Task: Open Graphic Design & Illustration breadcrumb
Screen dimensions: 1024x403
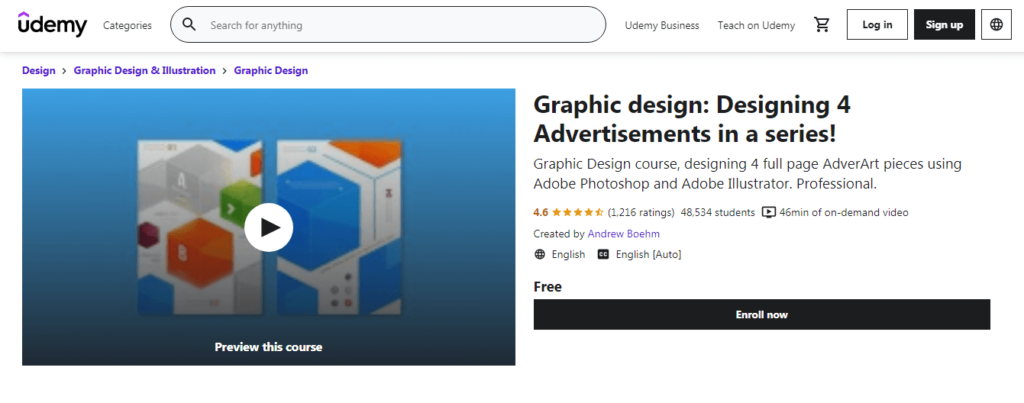Action: pos(144,71)
